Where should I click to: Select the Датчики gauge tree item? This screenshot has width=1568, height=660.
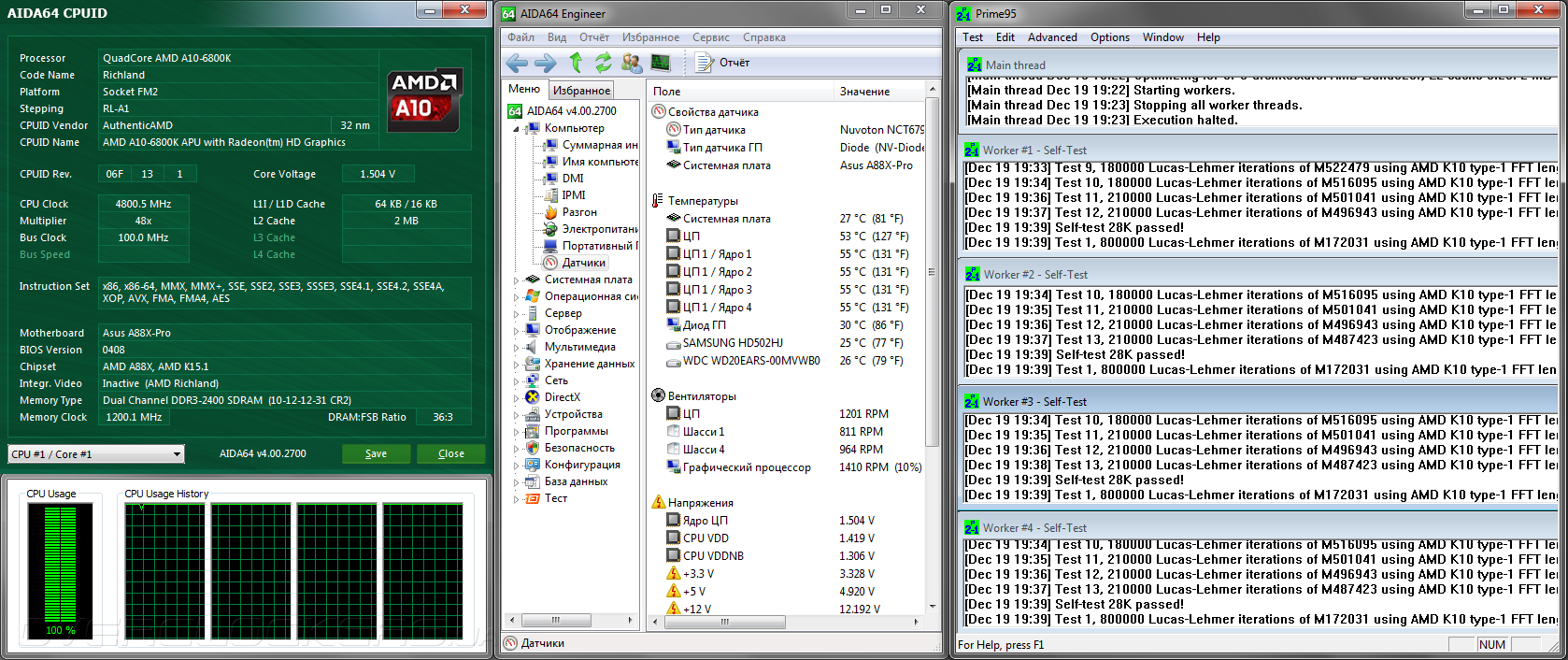(x=576, y=263)
